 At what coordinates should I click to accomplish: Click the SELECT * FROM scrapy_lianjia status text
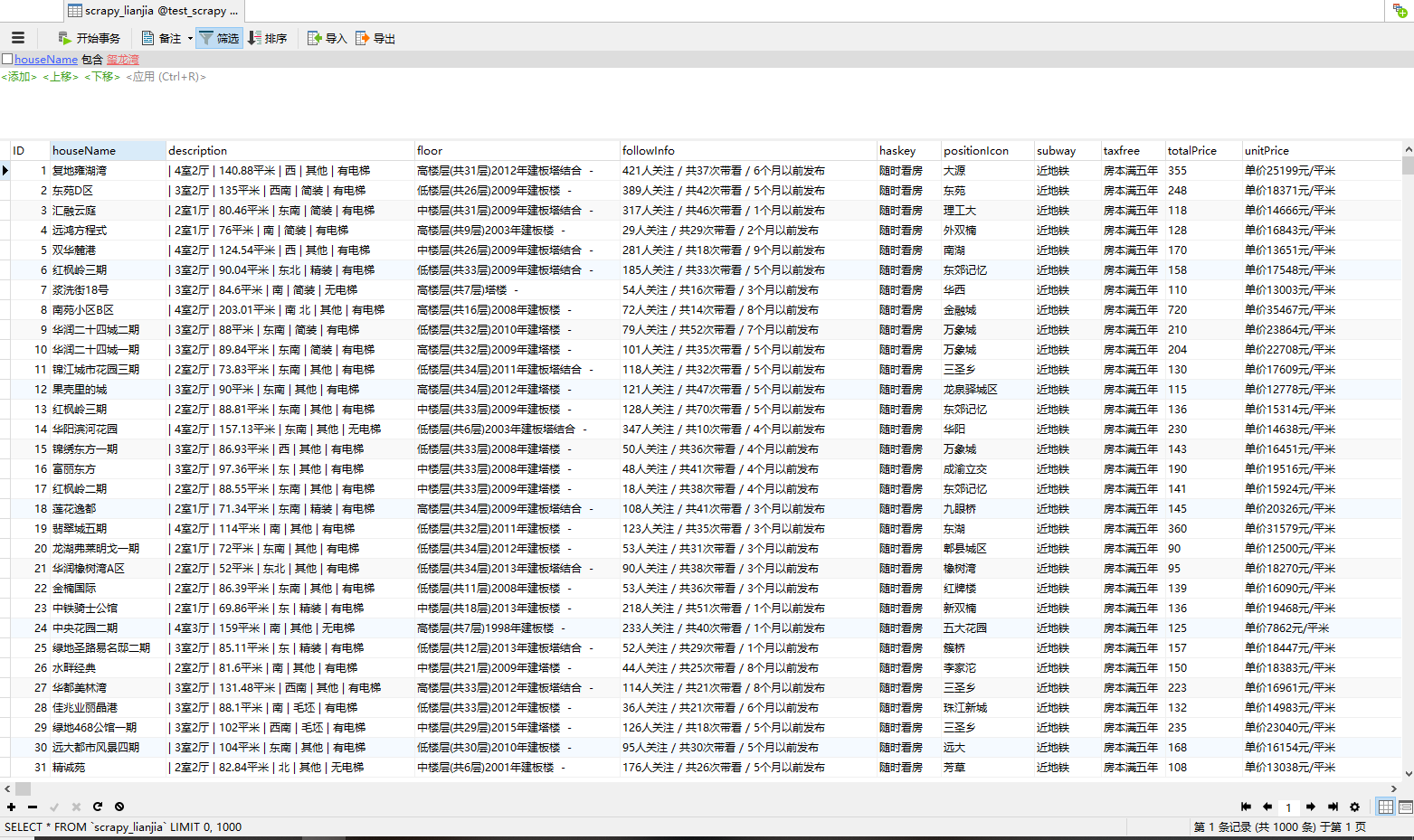coord(123,827)
